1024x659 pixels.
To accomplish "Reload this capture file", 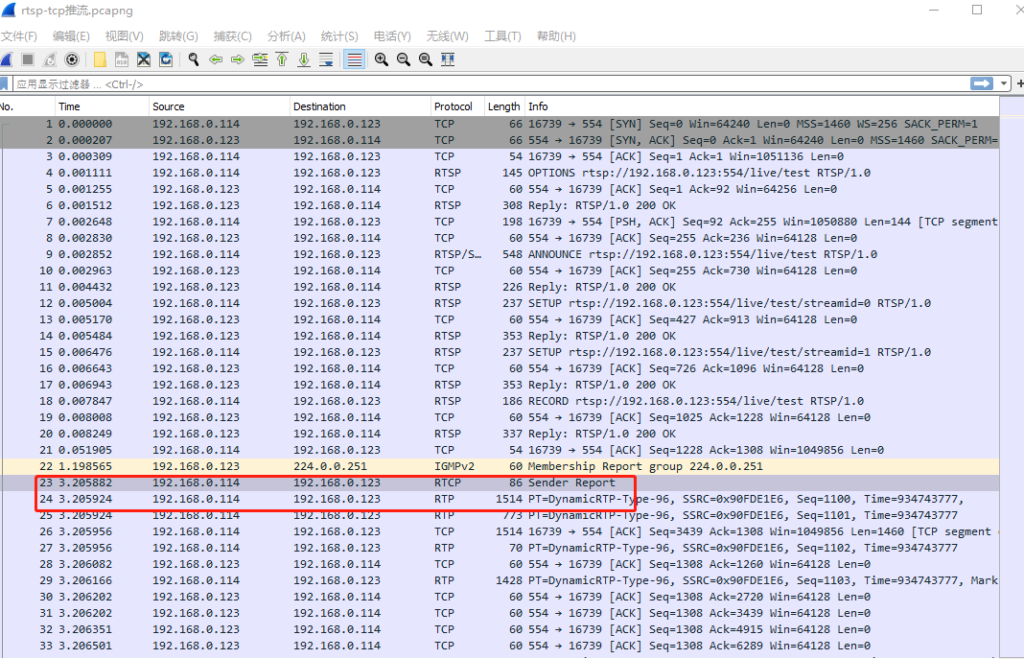I will point(166,60).
